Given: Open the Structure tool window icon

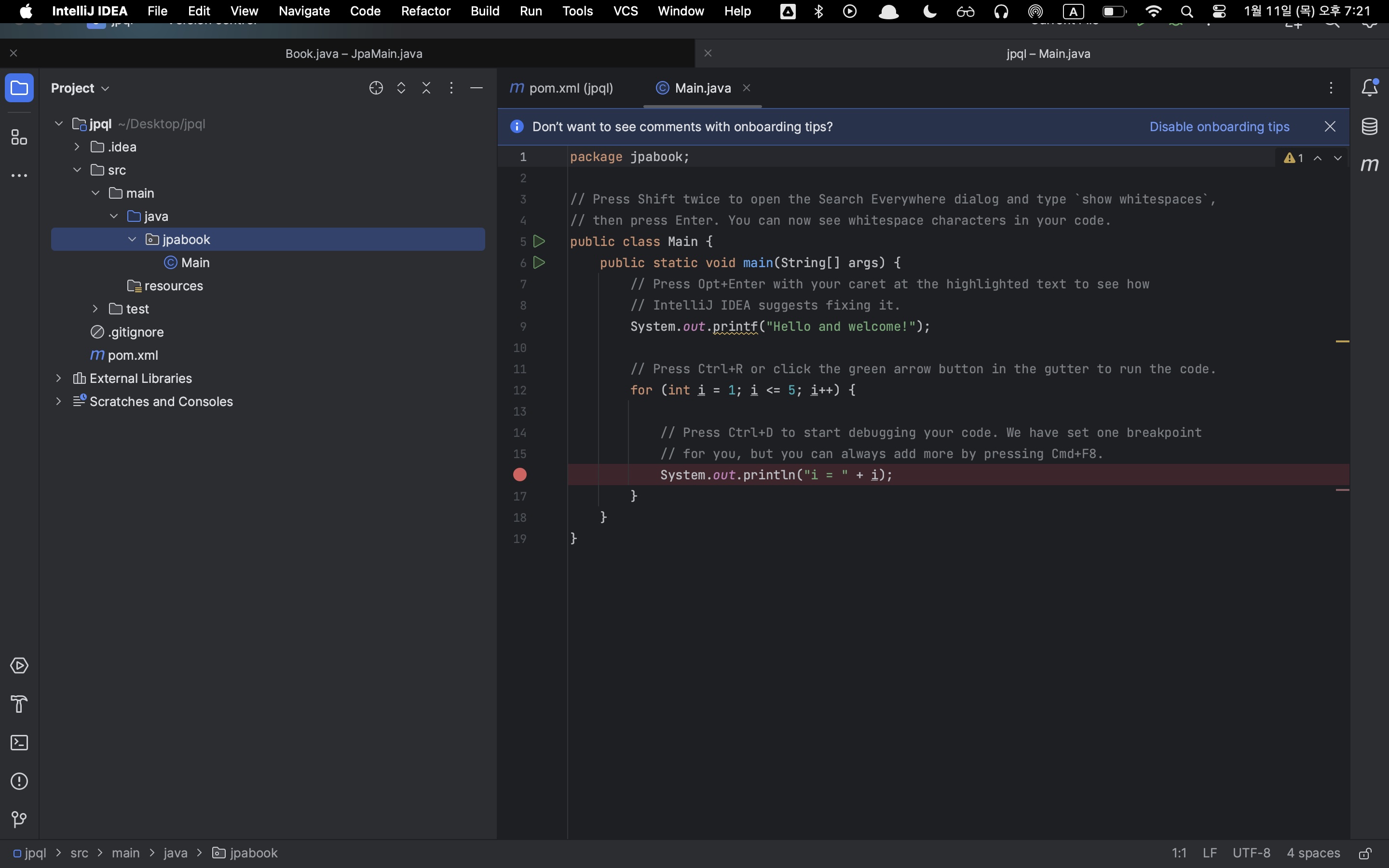Looking at the screenshot, I should (x=19, y=137).
